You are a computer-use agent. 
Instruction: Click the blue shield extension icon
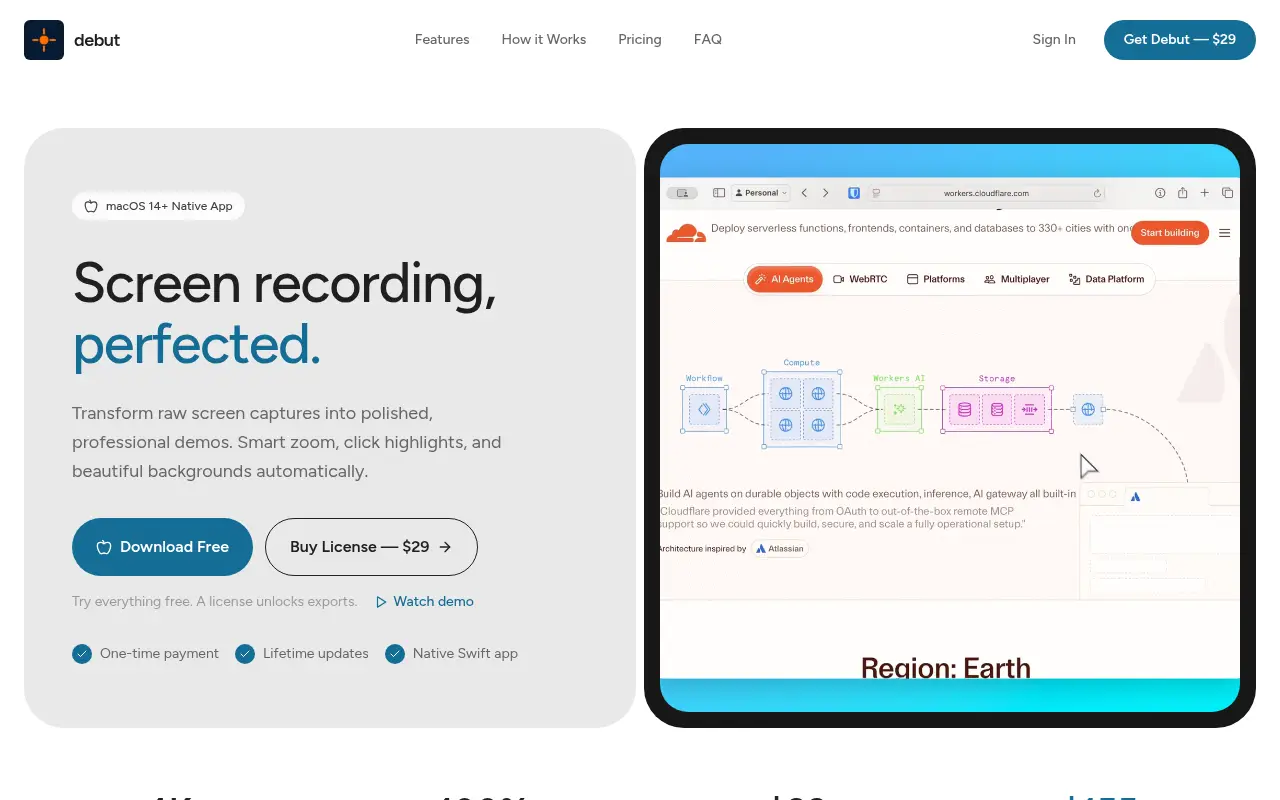854,193
